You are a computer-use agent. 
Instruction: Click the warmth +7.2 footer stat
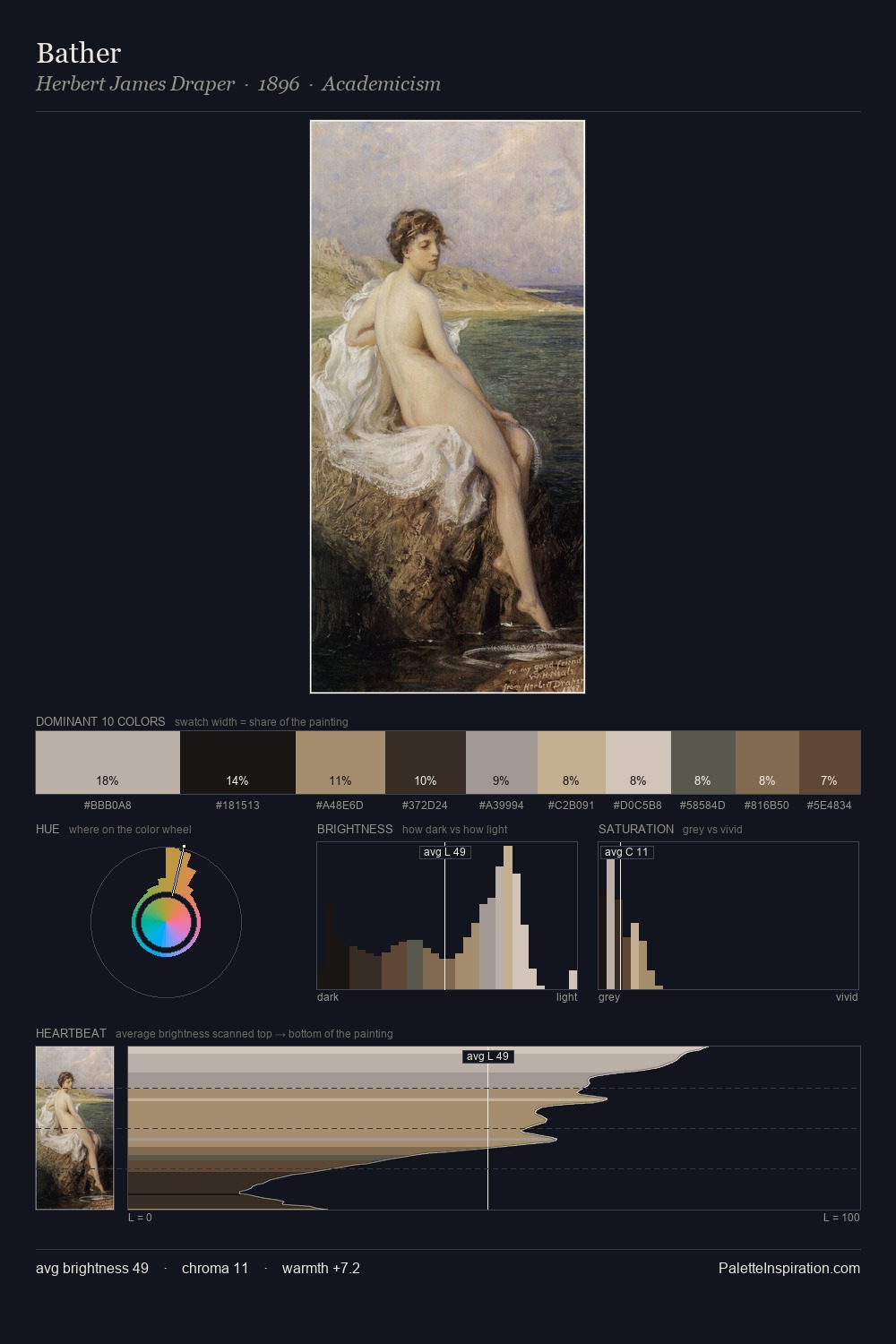pyautogui.click(x=321, y=1268)
